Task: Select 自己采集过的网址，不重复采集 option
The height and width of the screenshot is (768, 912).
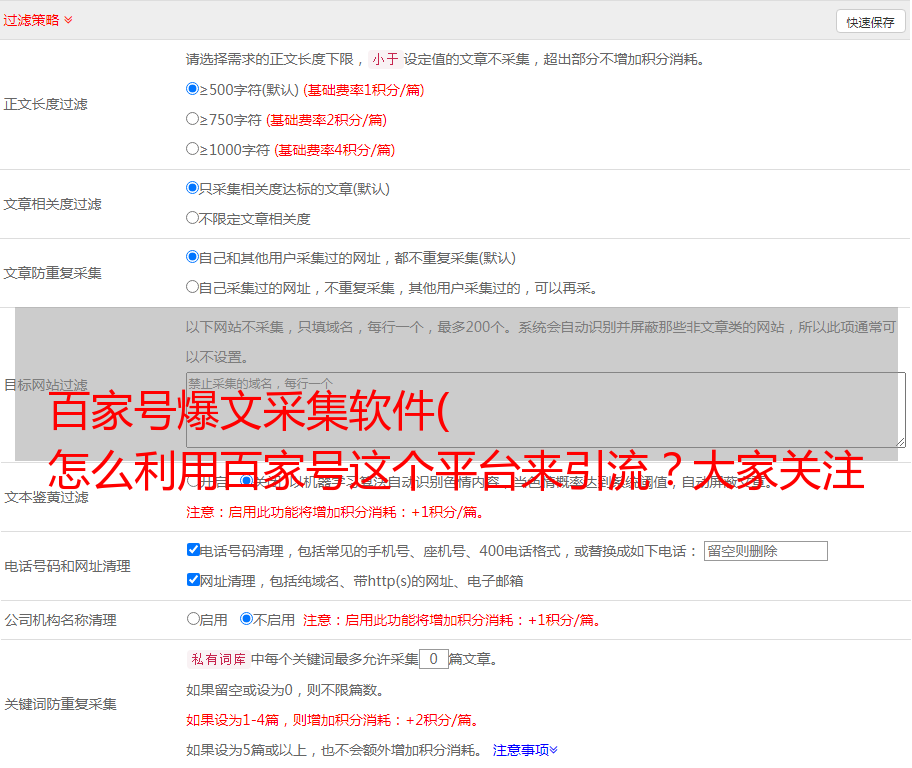Action: (x=192, y=287)
